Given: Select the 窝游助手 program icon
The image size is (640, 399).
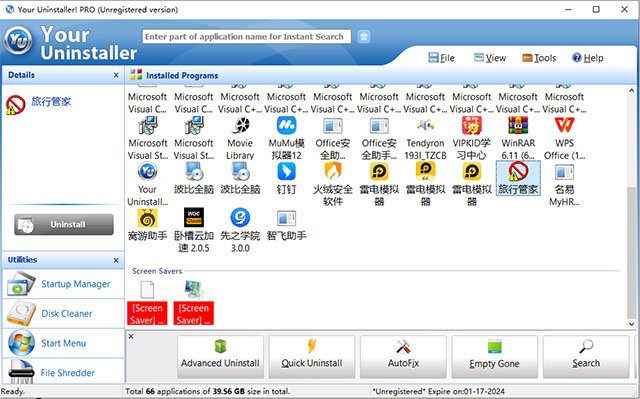Looking at the screenshot, I should (147, 218).
